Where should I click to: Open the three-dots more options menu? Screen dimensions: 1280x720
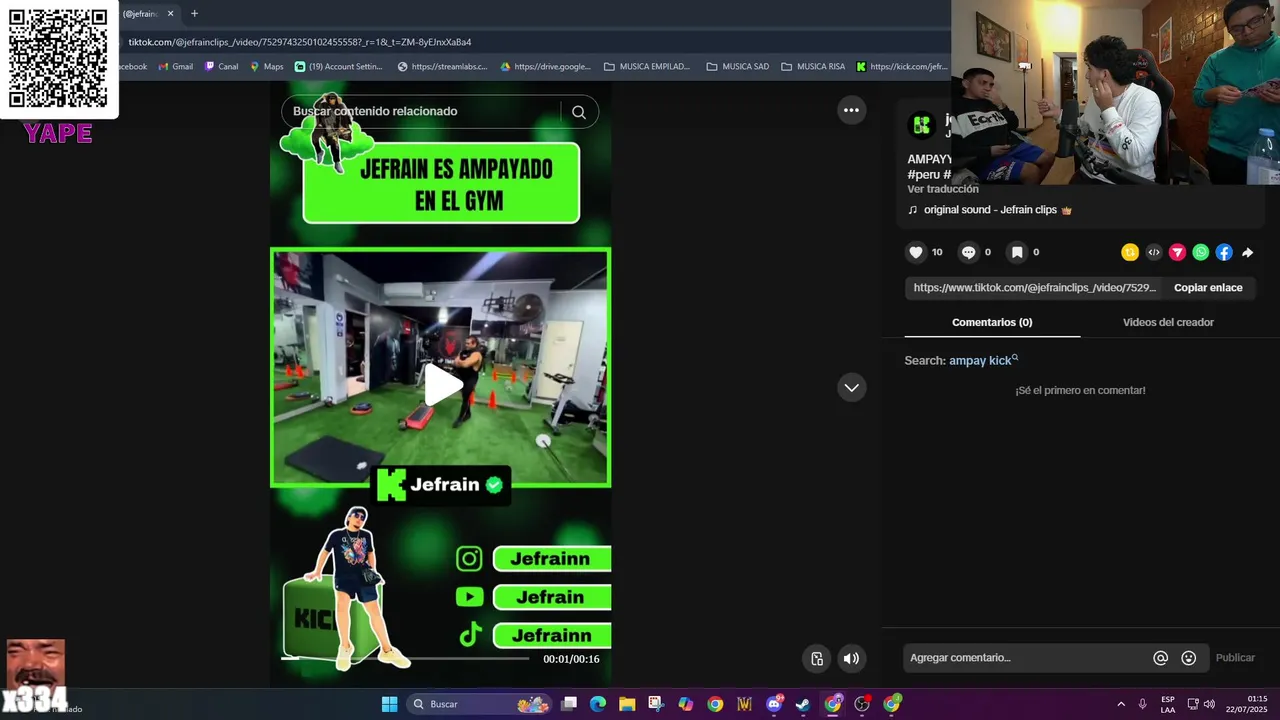(851, 110)
